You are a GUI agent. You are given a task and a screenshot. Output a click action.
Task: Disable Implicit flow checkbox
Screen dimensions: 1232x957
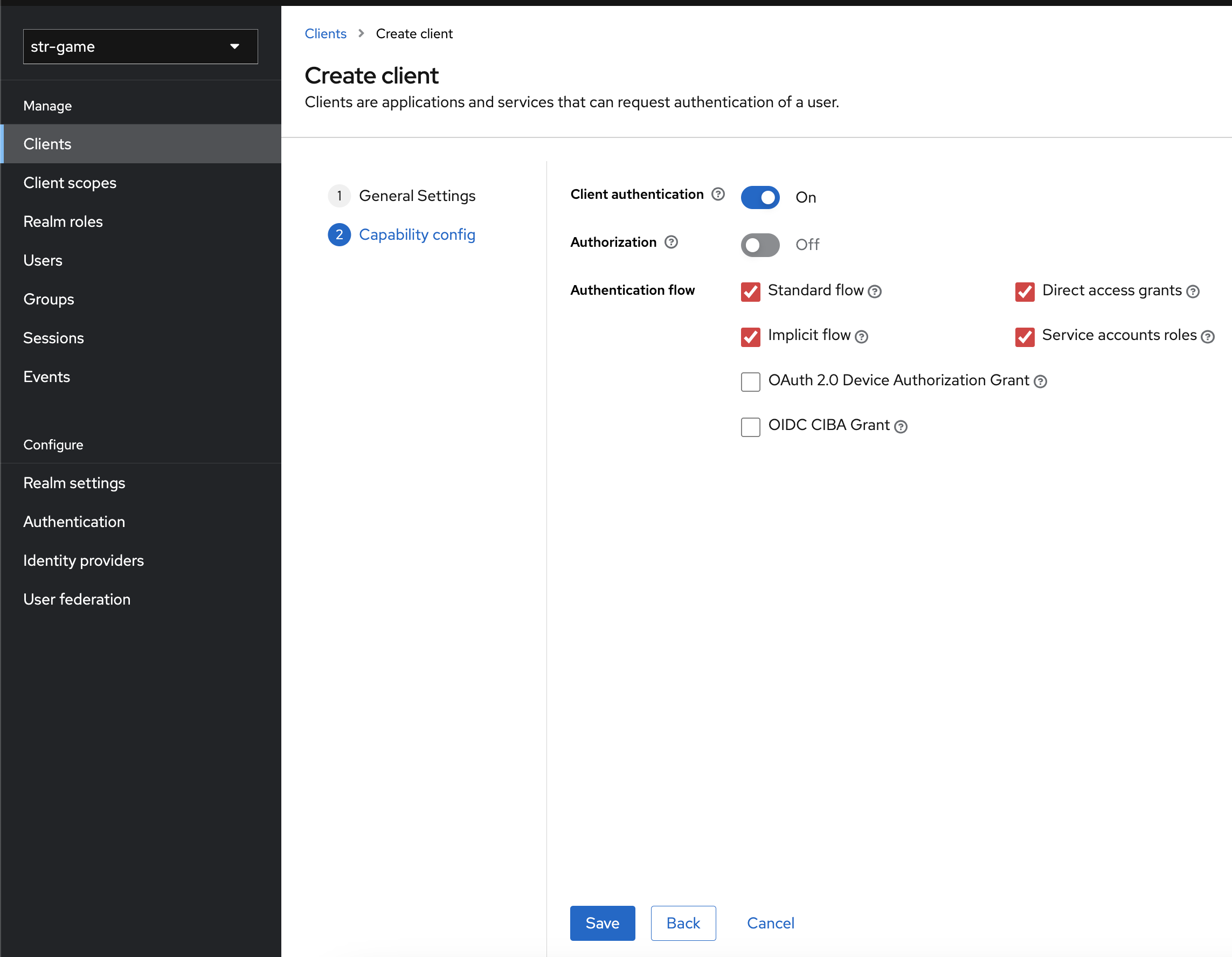coord(751,336)
